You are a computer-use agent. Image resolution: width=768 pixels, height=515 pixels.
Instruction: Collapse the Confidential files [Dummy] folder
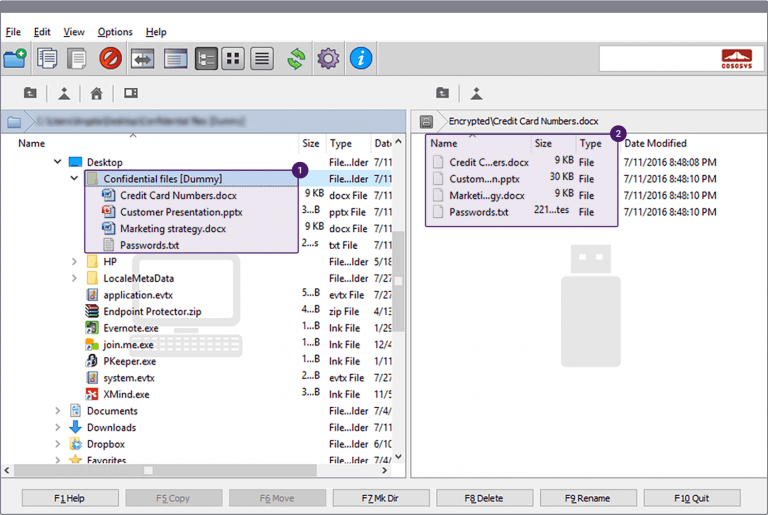coord(74,178)
